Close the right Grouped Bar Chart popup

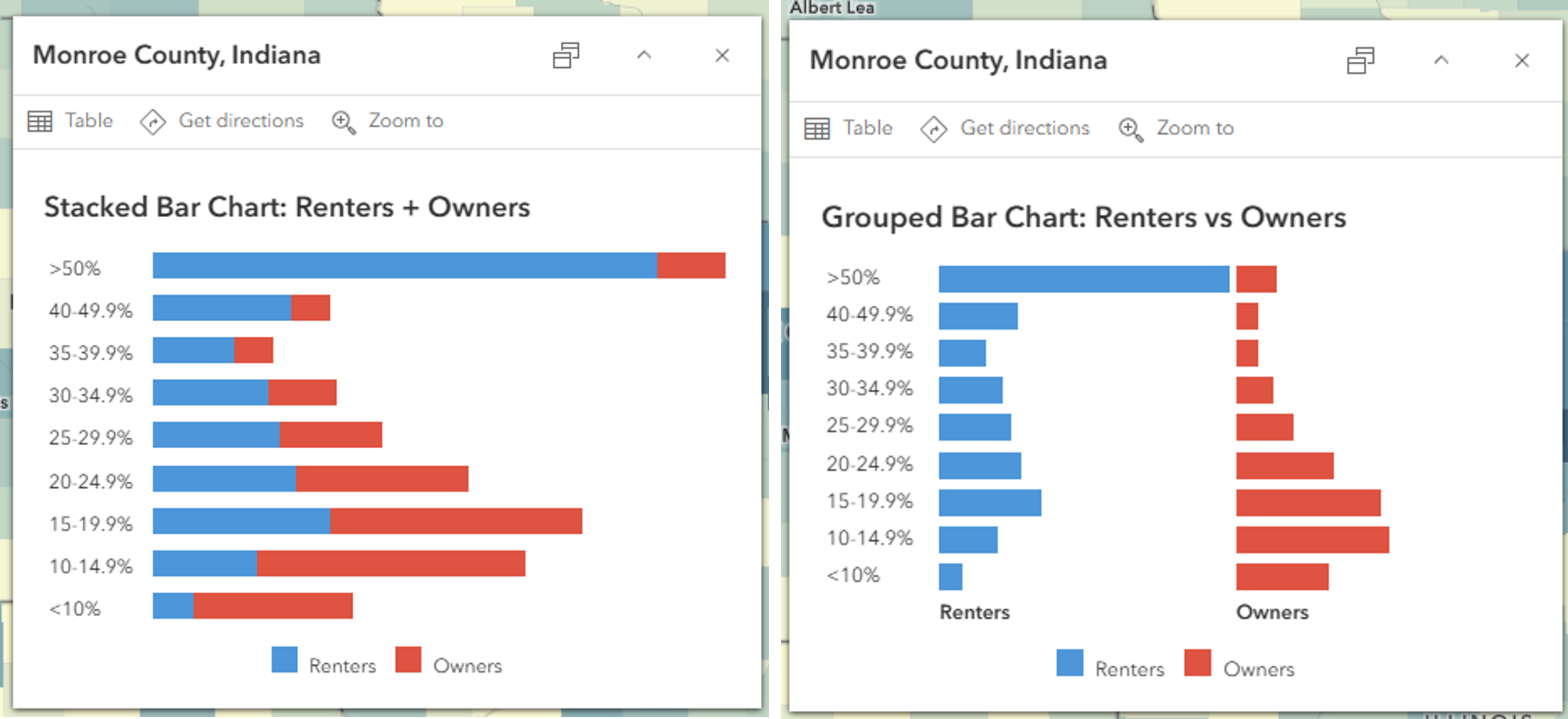(x=1522, y=60)
